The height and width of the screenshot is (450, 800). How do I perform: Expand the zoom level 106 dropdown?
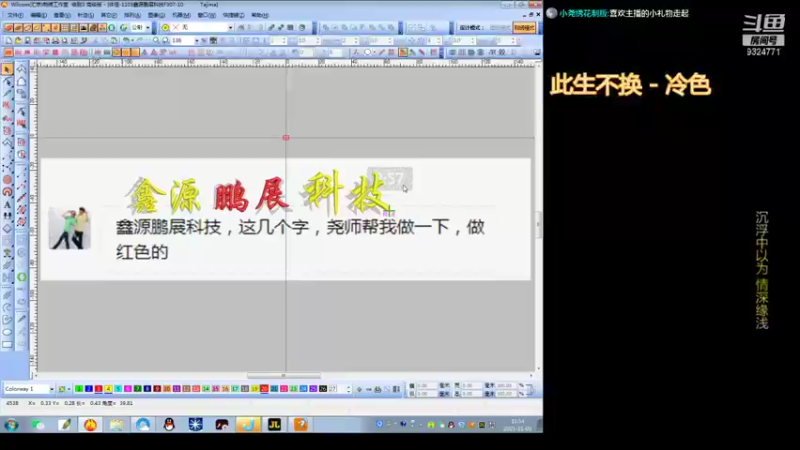(197, 40)
